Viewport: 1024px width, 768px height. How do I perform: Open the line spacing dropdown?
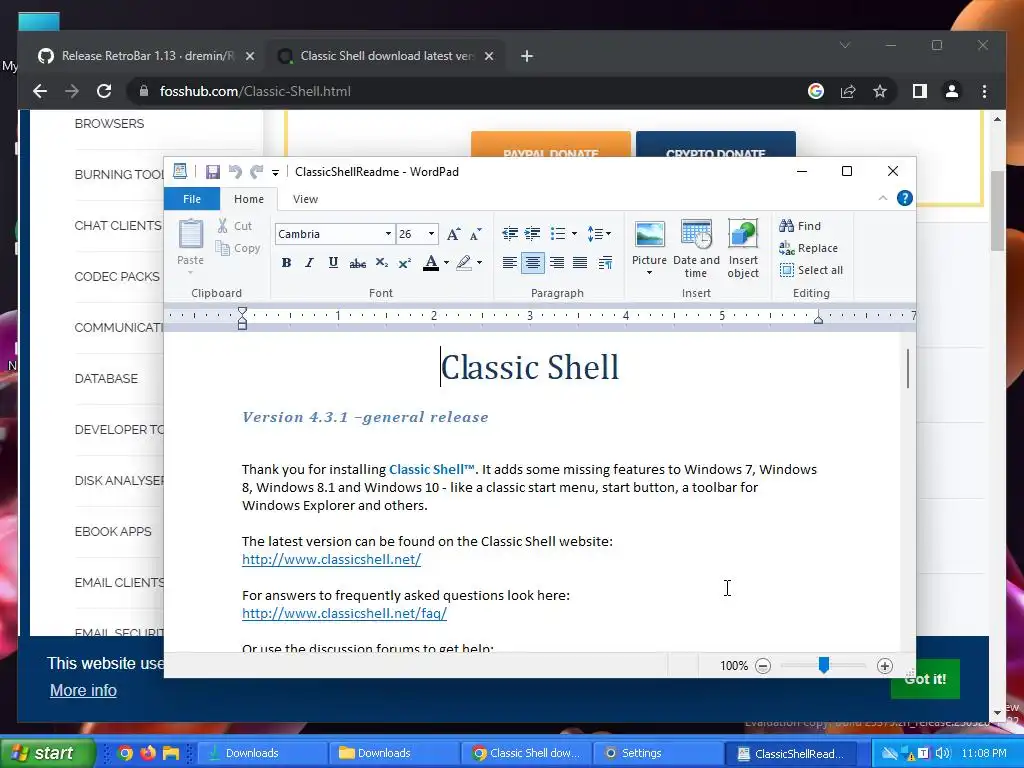(x=599, y=233)
